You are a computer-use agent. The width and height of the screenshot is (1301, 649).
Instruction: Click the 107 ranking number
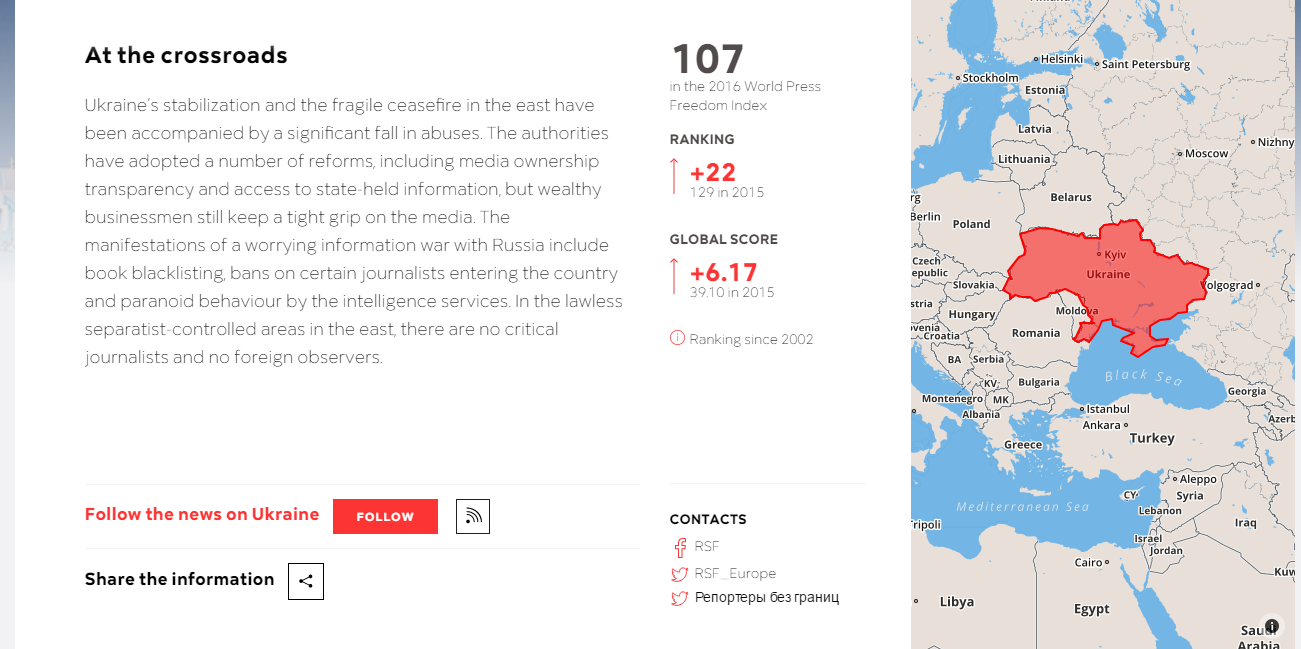point(707,59)
